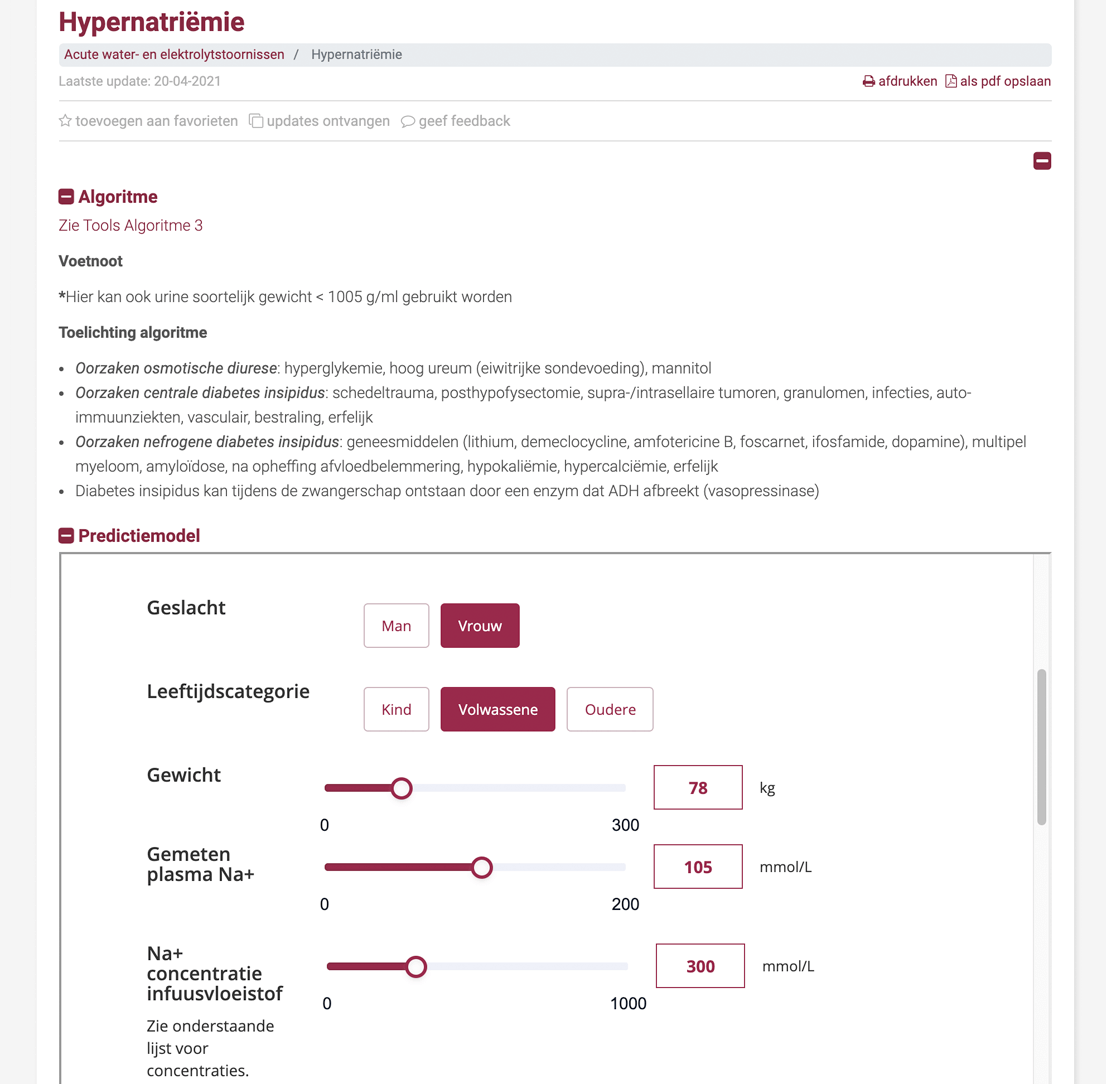Collapse the Predictiemodel section
1106x1084 pixels.
coord(67,536)
